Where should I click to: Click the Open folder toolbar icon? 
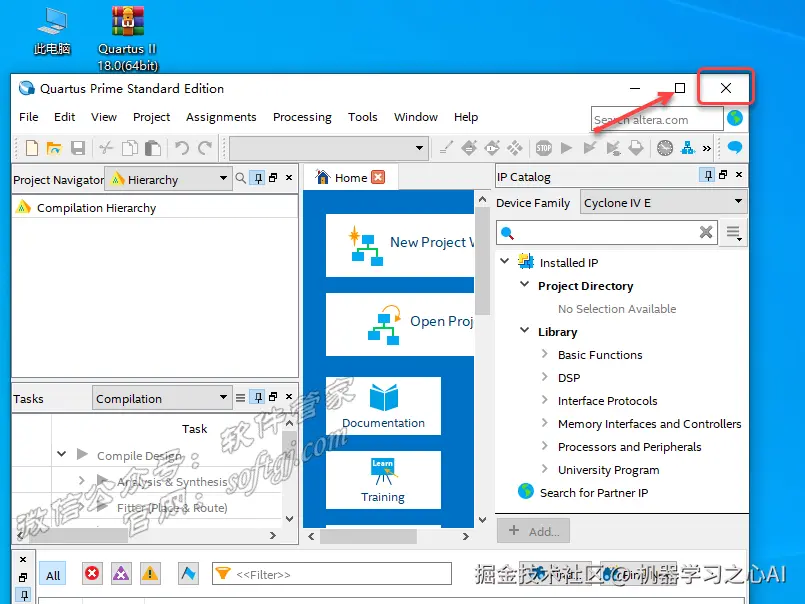tap(54, 148)
